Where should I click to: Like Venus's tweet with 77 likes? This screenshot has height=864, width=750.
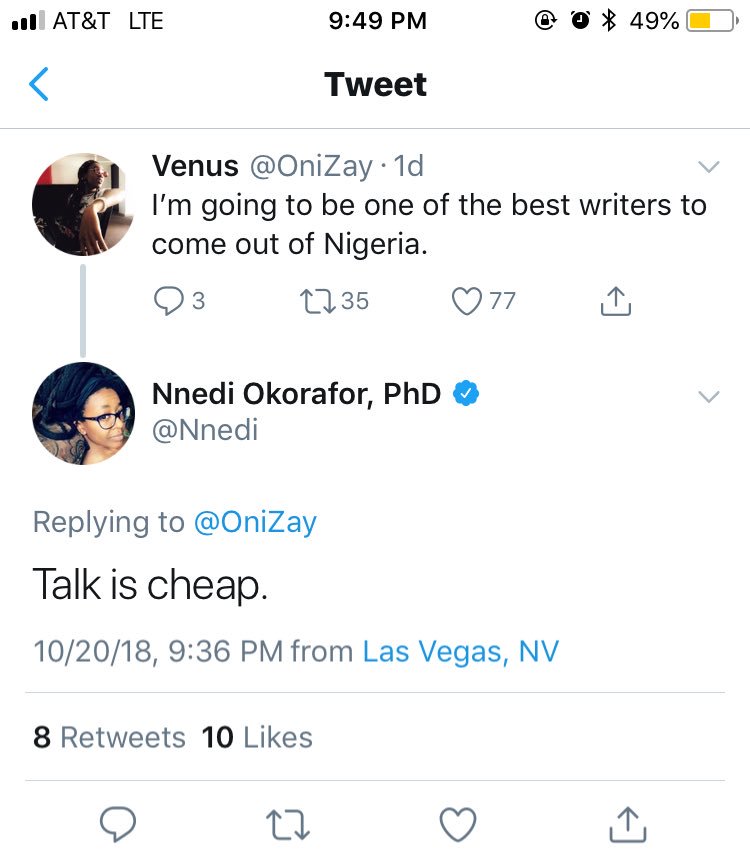point(467,300)
